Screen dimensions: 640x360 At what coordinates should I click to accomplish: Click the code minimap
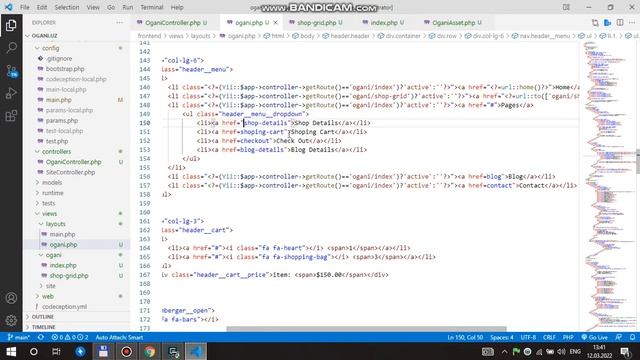[608, 186]
